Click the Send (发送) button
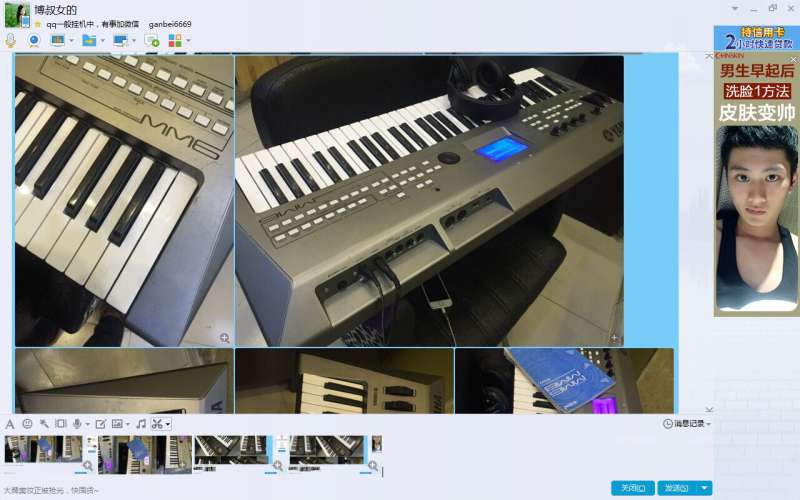Viewport: 800px width, 500px height. [x=675, y=488]
